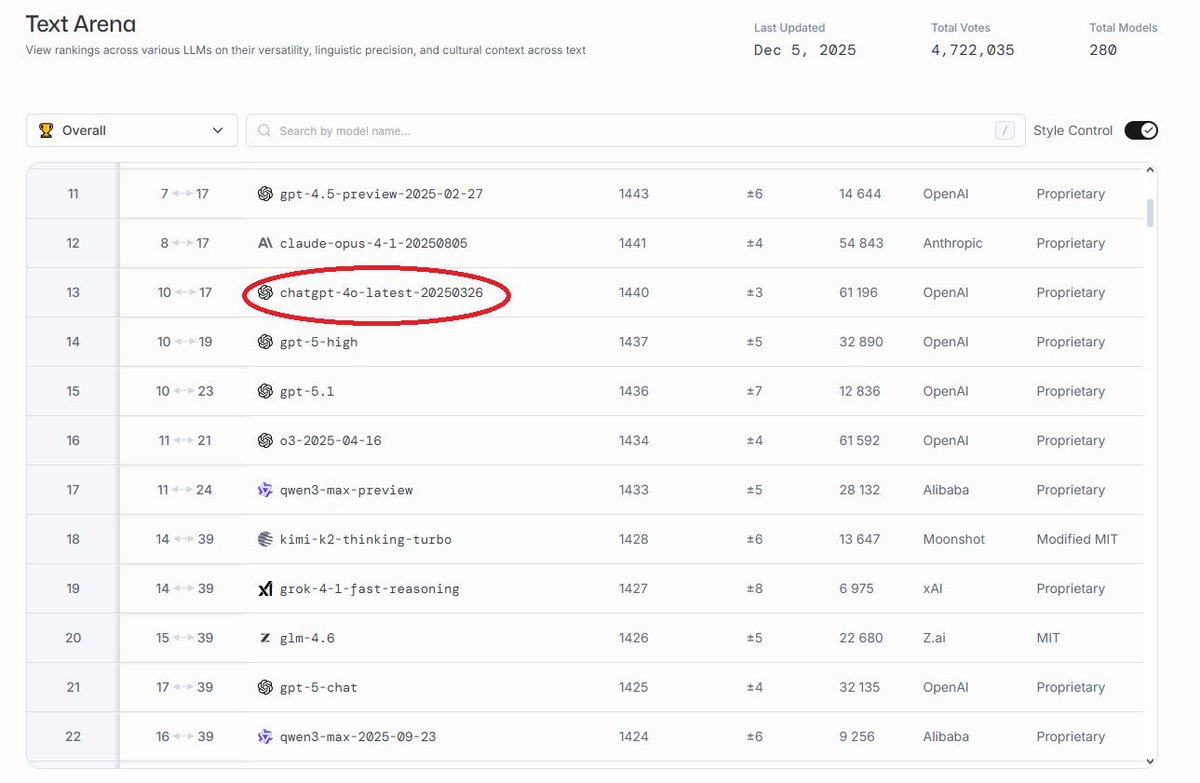1200x783 pixels.
Task: Click the Moonshot organization cell
Action: point(954,539)
